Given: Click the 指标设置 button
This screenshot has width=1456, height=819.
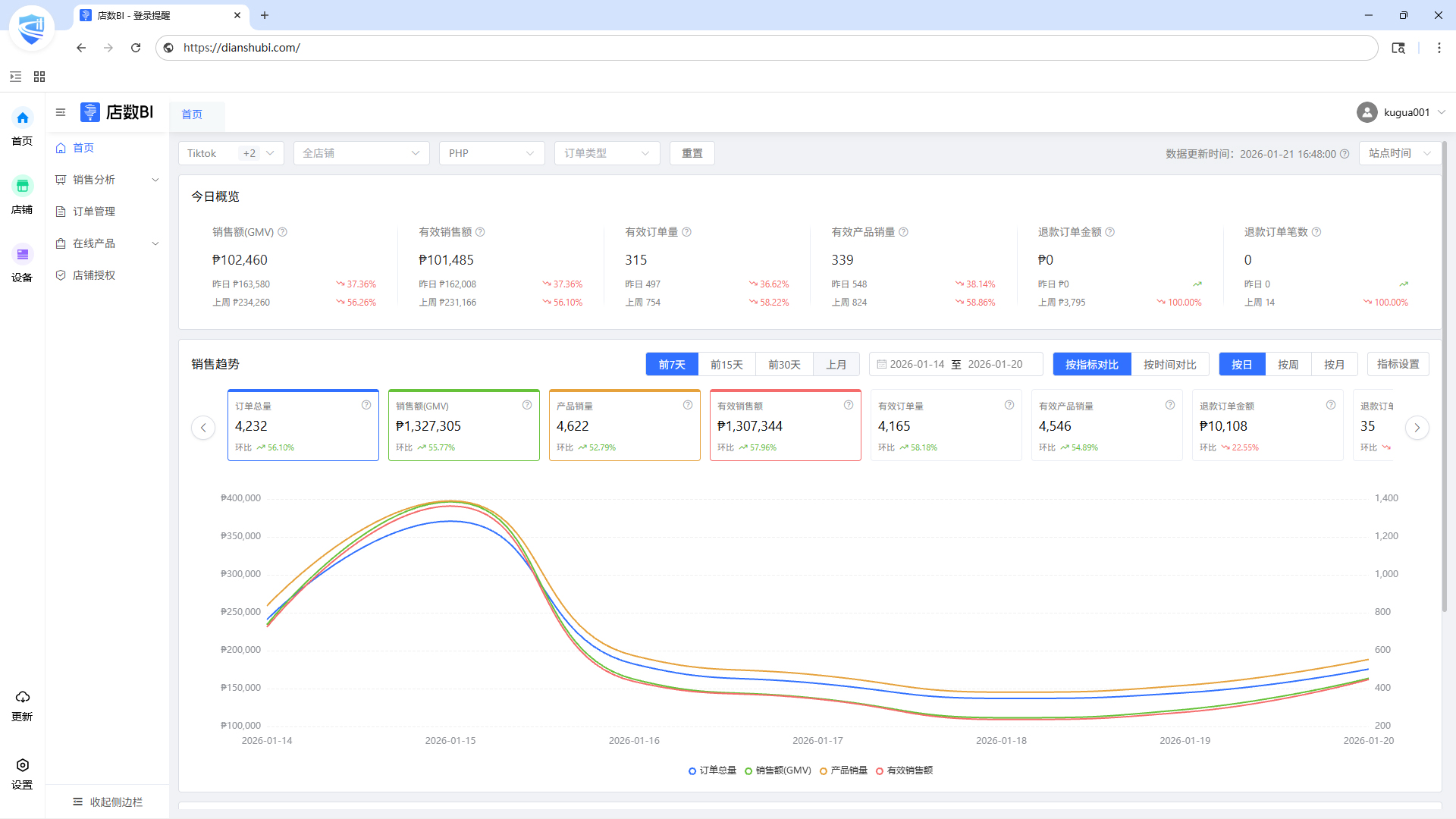Looking at the screenshot, I should point(1398,364).
